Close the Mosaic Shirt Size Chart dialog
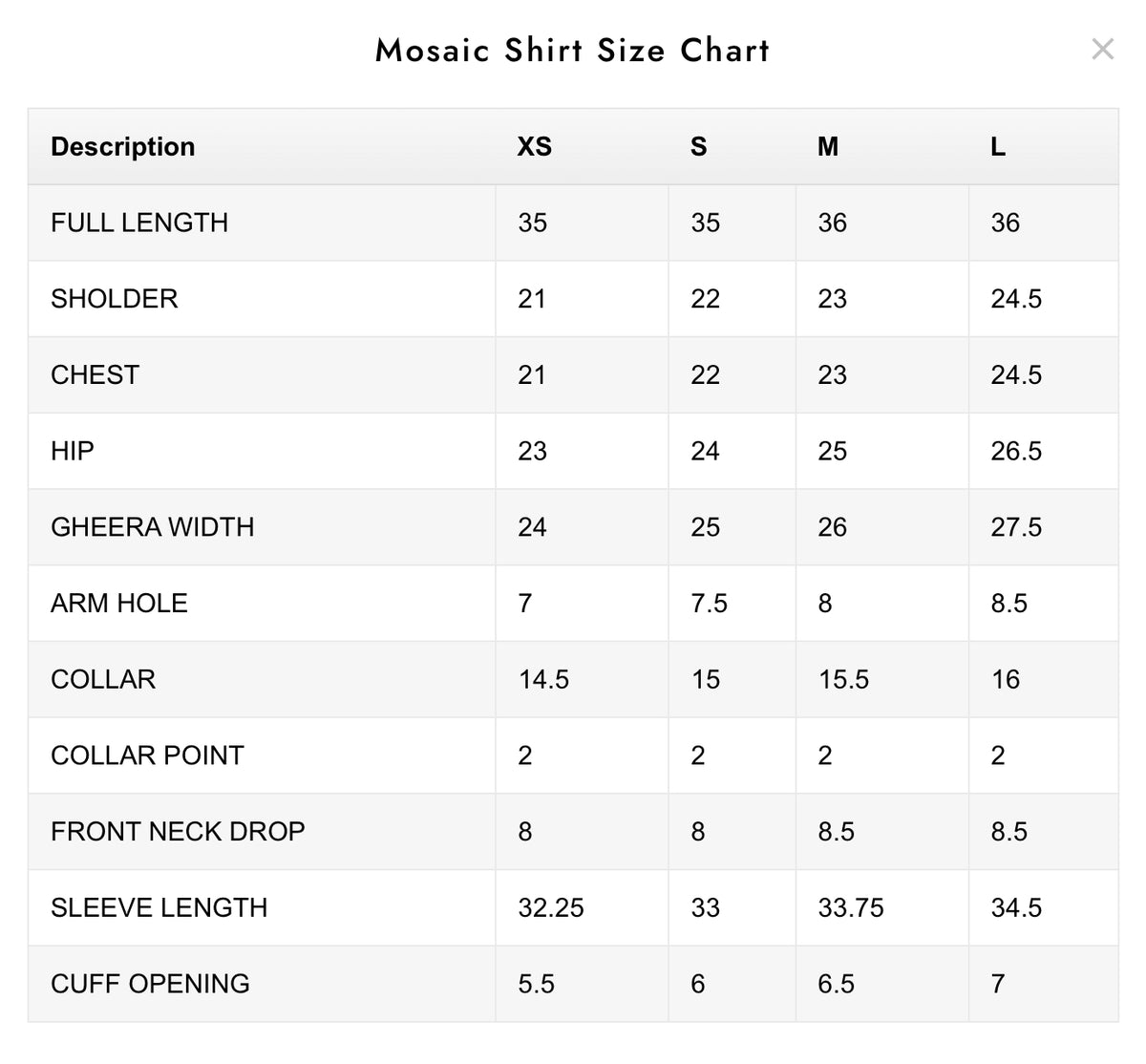This screenshot has height=1064, width=1146. (1102, 50)
